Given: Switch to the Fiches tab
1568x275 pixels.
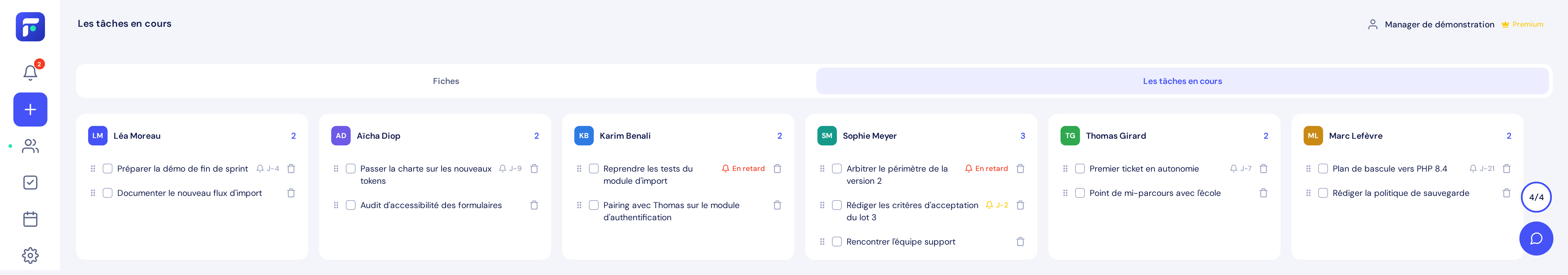Looking at the screenshot, I should [446, 81].
